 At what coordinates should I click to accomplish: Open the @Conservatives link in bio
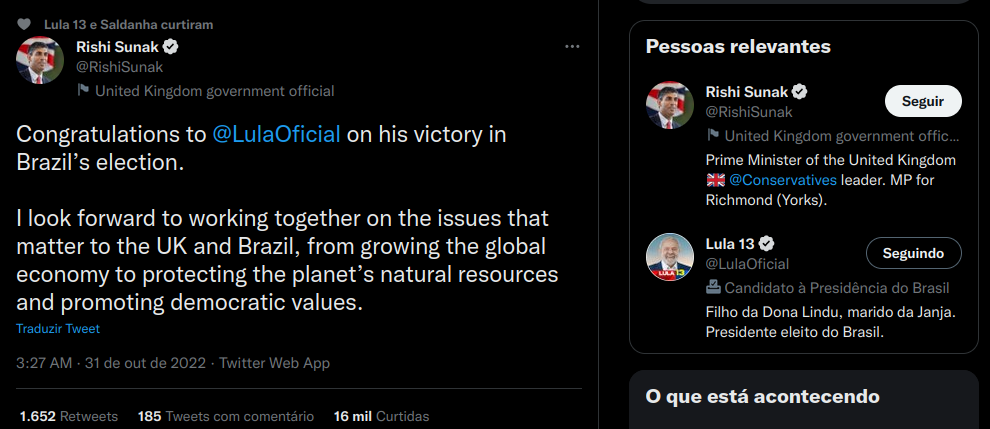coord(782,180)
